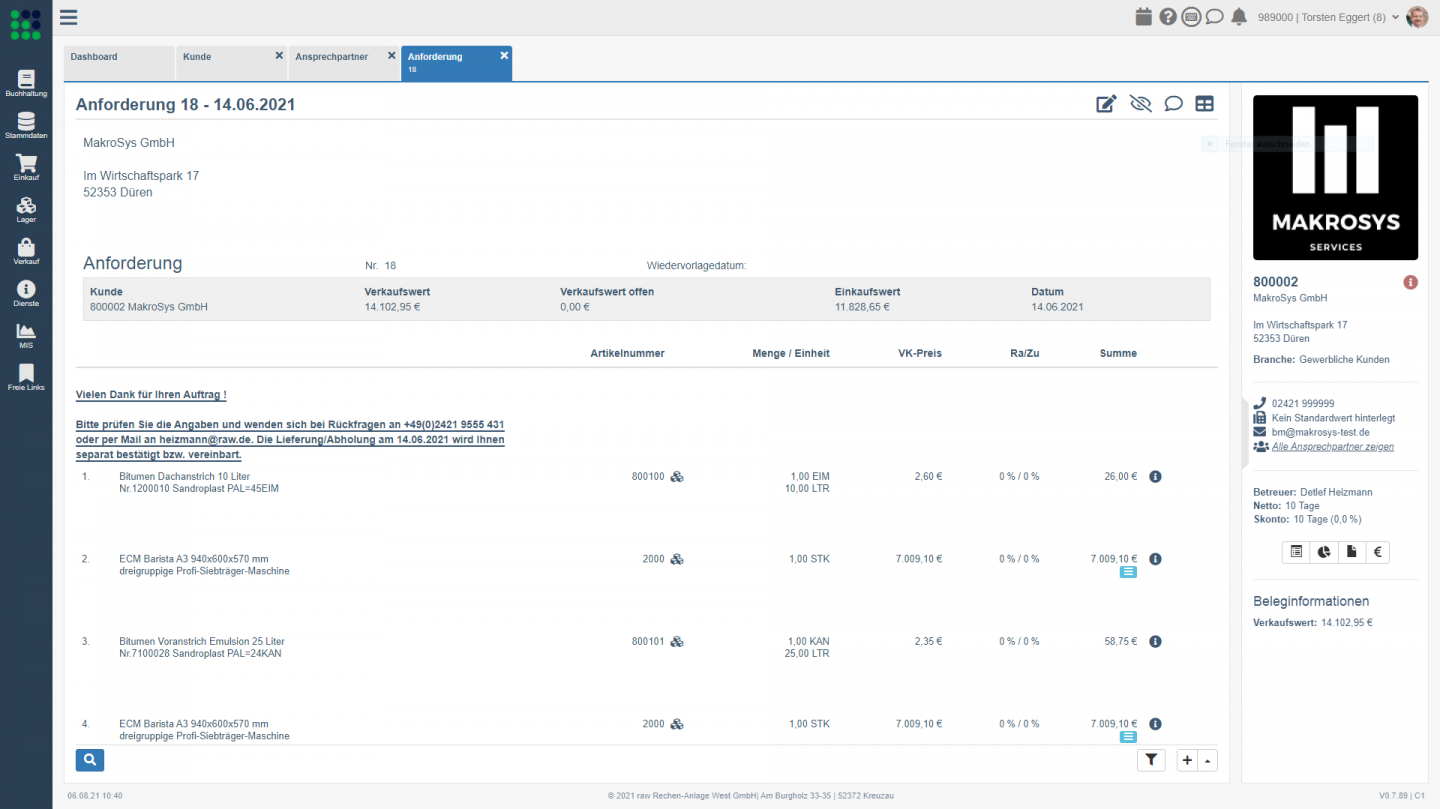The width and height of the screenshot is (1440, 809).
Task: Open Stammdaten in the sidebar
Action: 26,125
